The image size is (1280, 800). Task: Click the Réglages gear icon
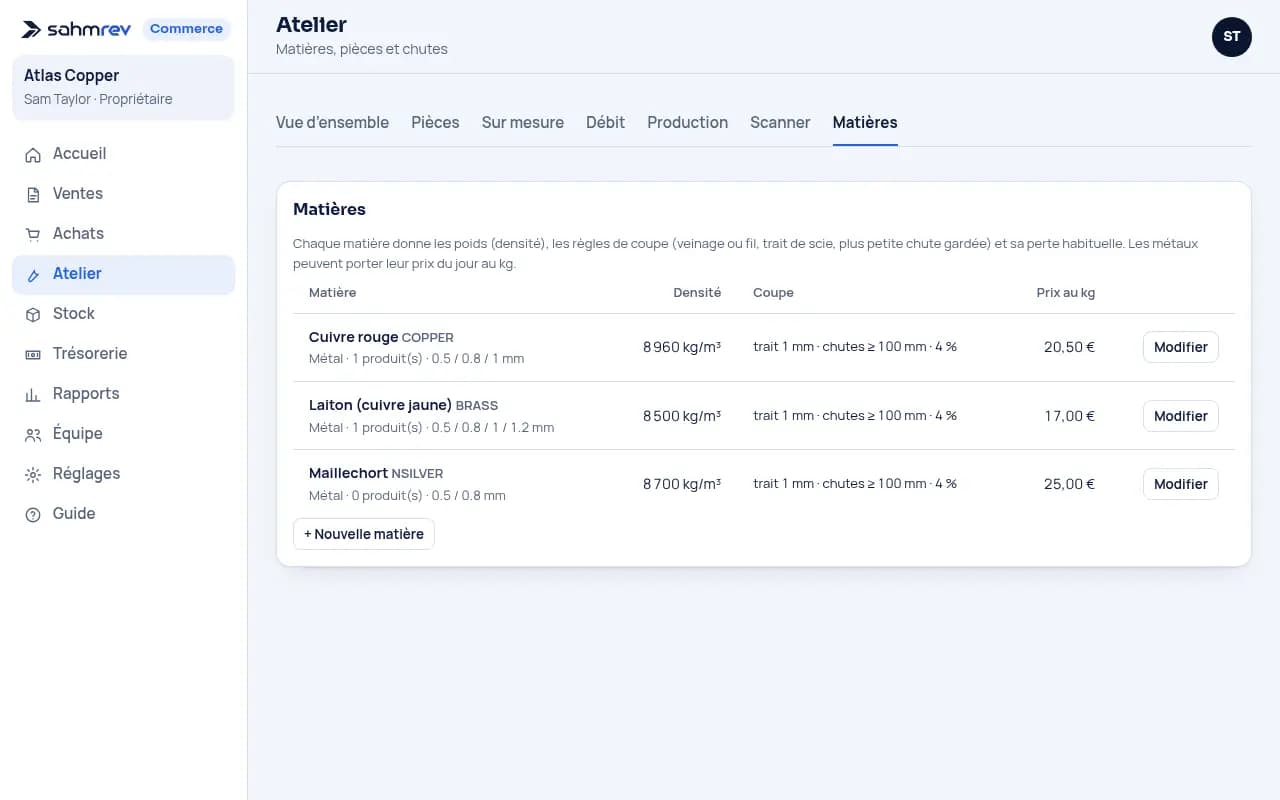33,474
